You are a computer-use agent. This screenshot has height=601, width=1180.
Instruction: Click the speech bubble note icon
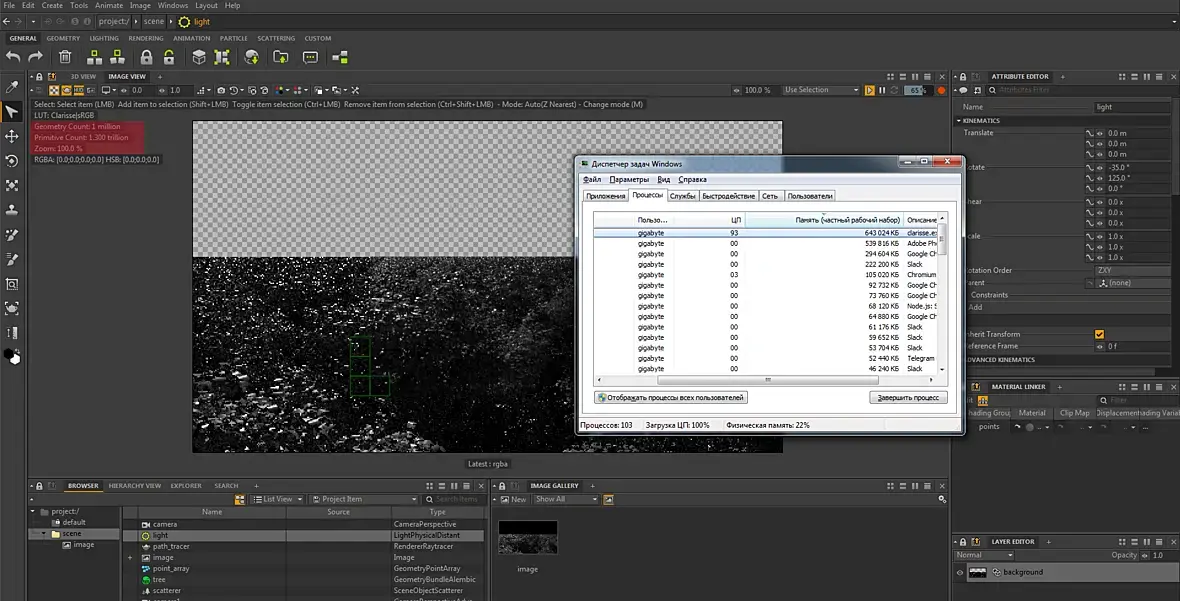(x=310, y=57)
